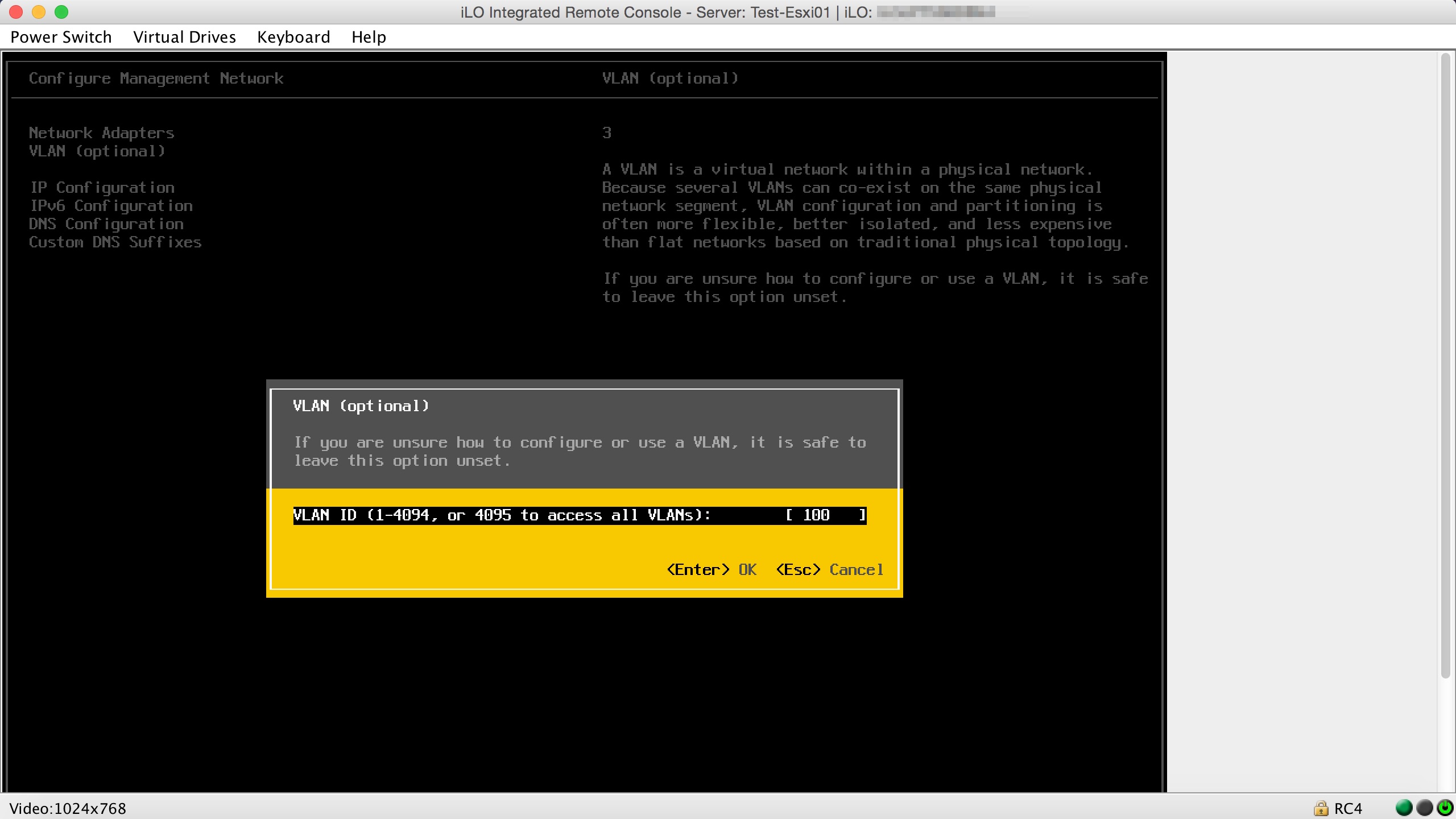Click the dark gray UID indicator light

(1424, 808)
